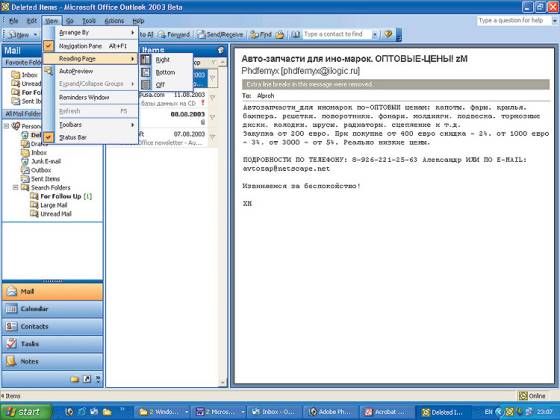
Task: Open the File menu
Action: tap(14, 21)
